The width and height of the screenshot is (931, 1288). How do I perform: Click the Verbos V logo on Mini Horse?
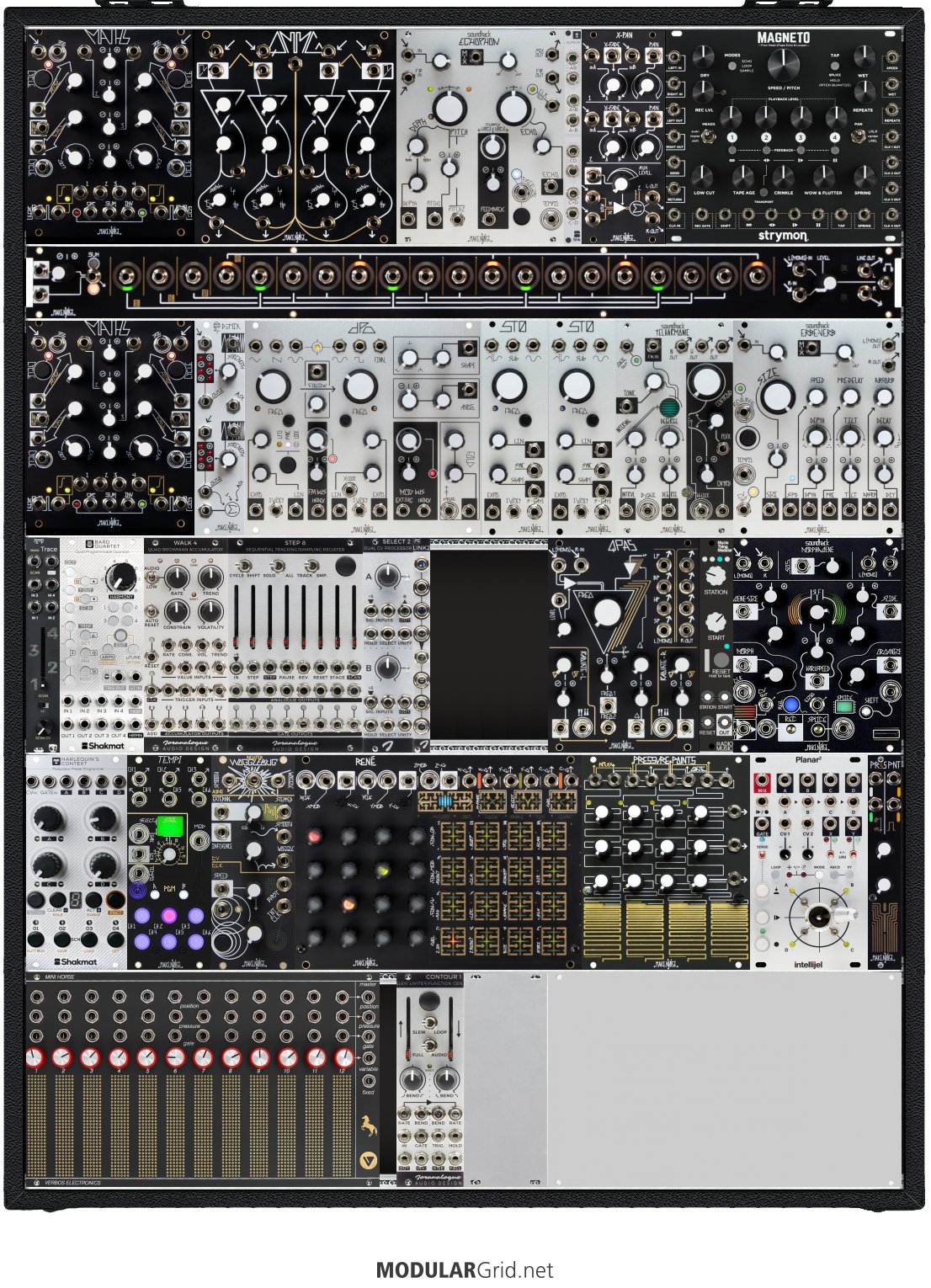pos(368,1162)
